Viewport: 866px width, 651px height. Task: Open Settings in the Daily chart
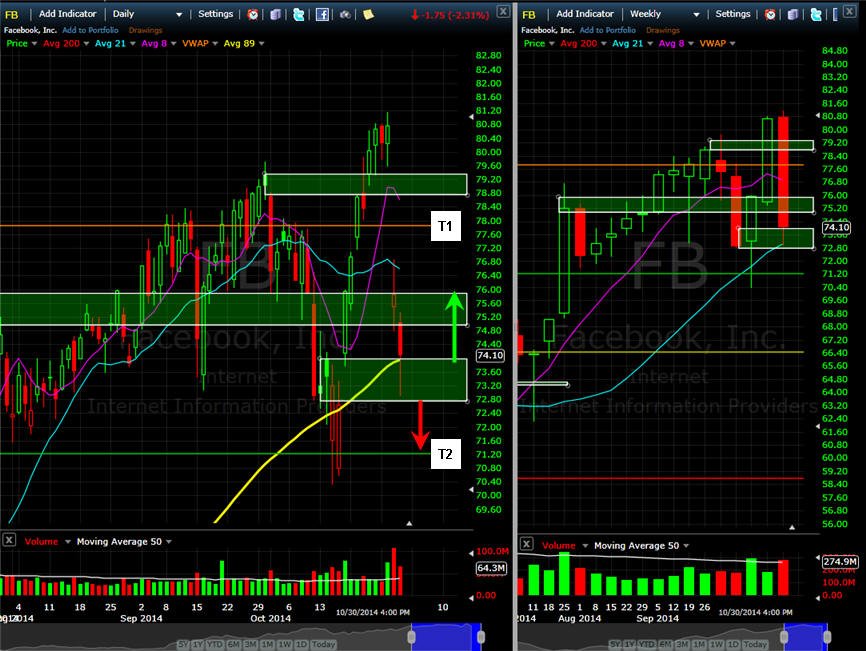(x=215, y=14)
